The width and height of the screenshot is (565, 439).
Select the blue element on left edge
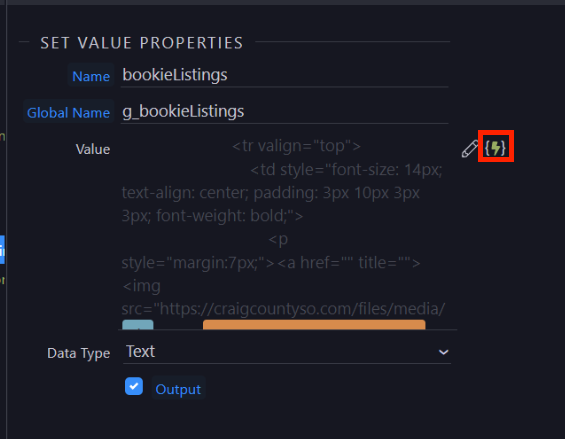point(2,249)
